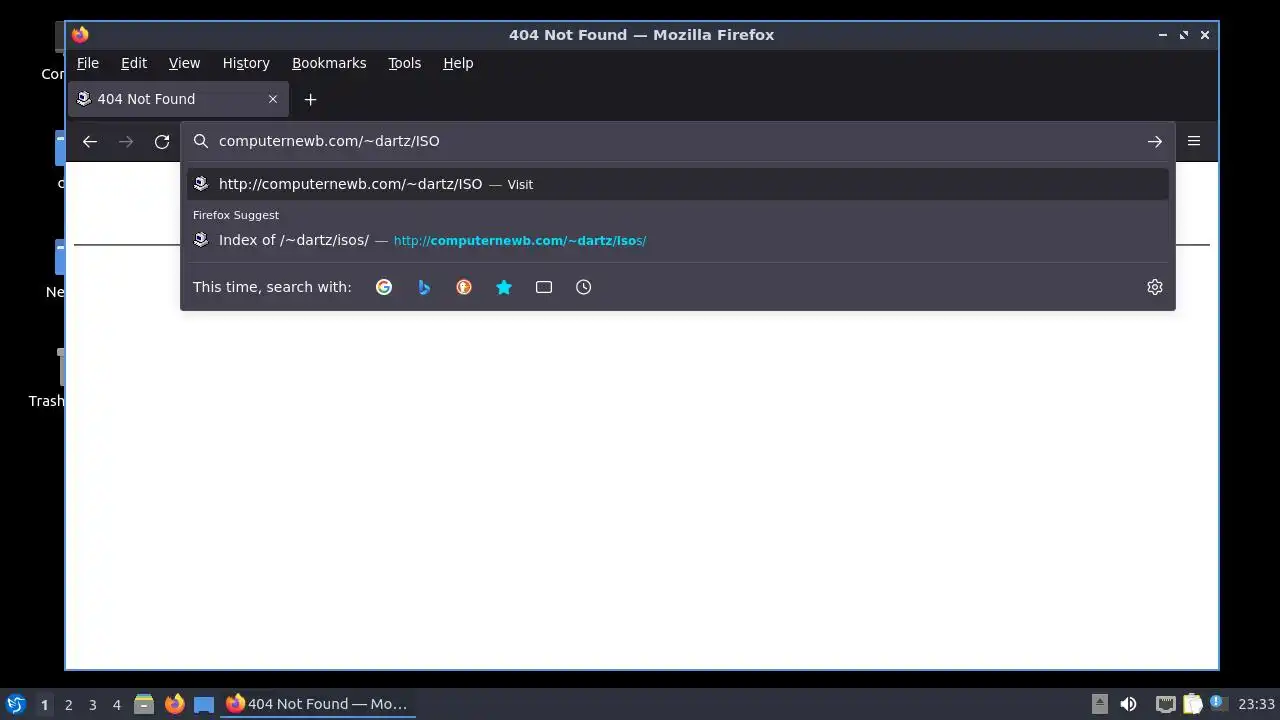Image resolution: width=1280 pixels, height=720 pixels.
Task: Select the 404 Not Found tab
Action: pyautogui.click(x=179, y=99)
